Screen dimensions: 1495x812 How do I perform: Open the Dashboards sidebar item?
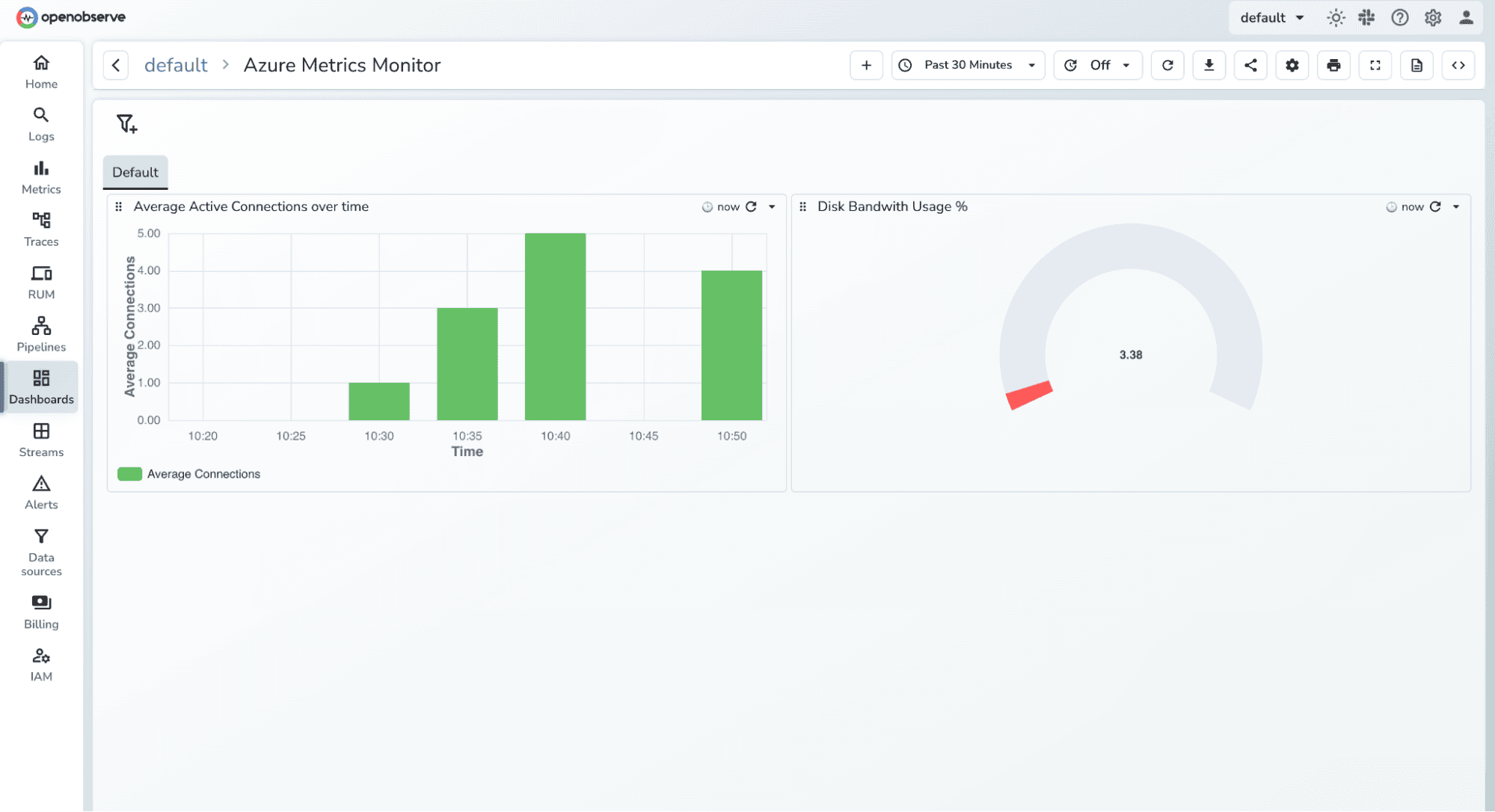[x=40, y=387]
